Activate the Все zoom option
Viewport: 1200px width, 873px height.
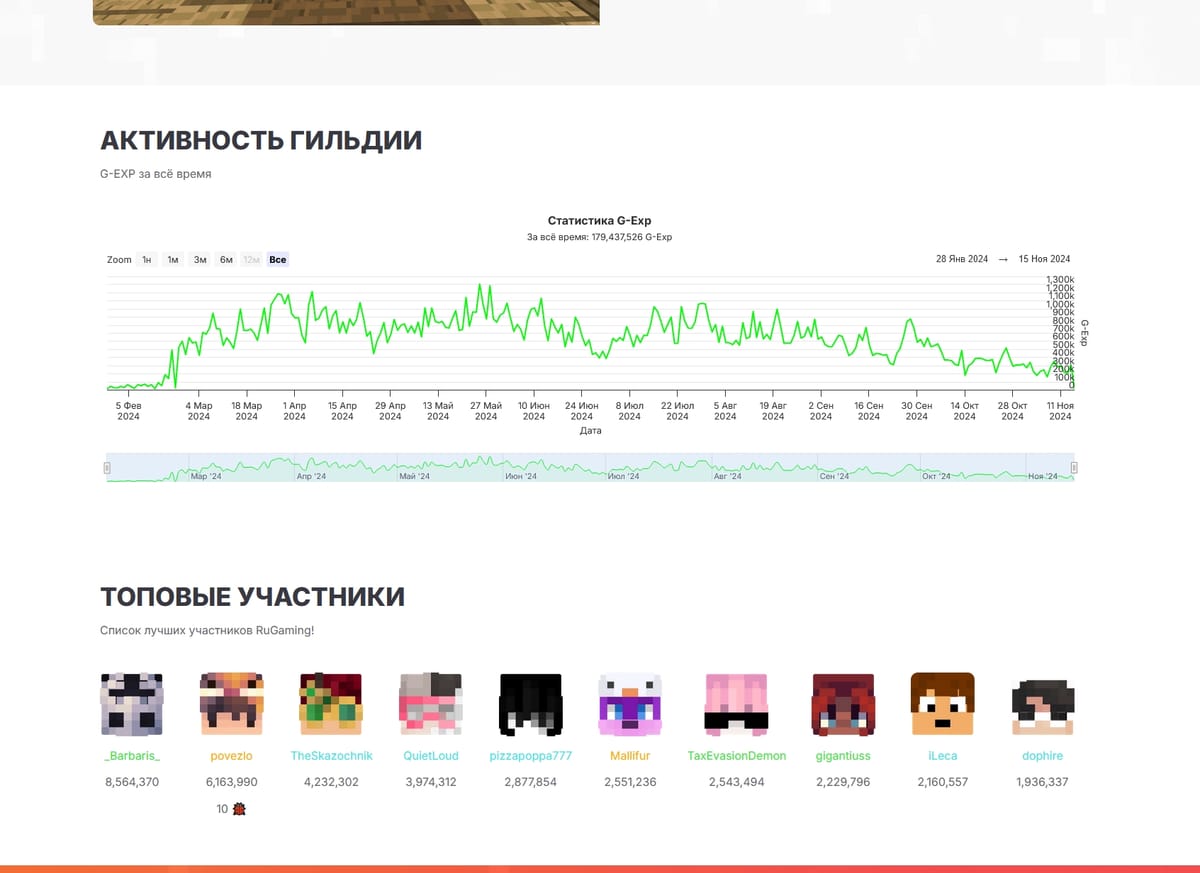[277, 259]
